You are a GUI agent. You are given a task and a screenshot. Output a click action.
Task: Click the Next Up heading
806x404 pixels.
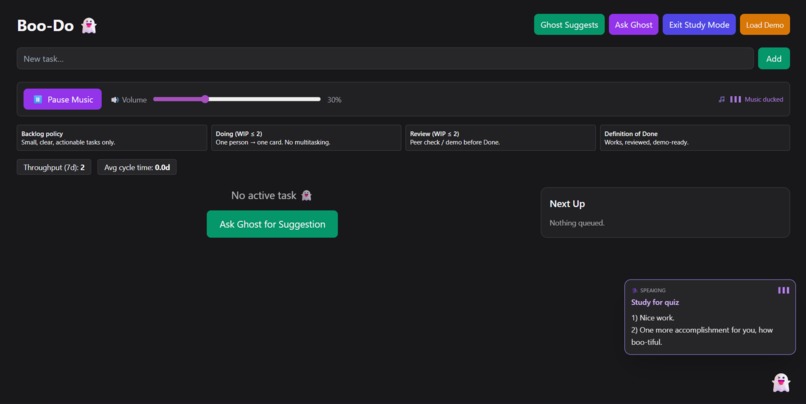(567, 204)
